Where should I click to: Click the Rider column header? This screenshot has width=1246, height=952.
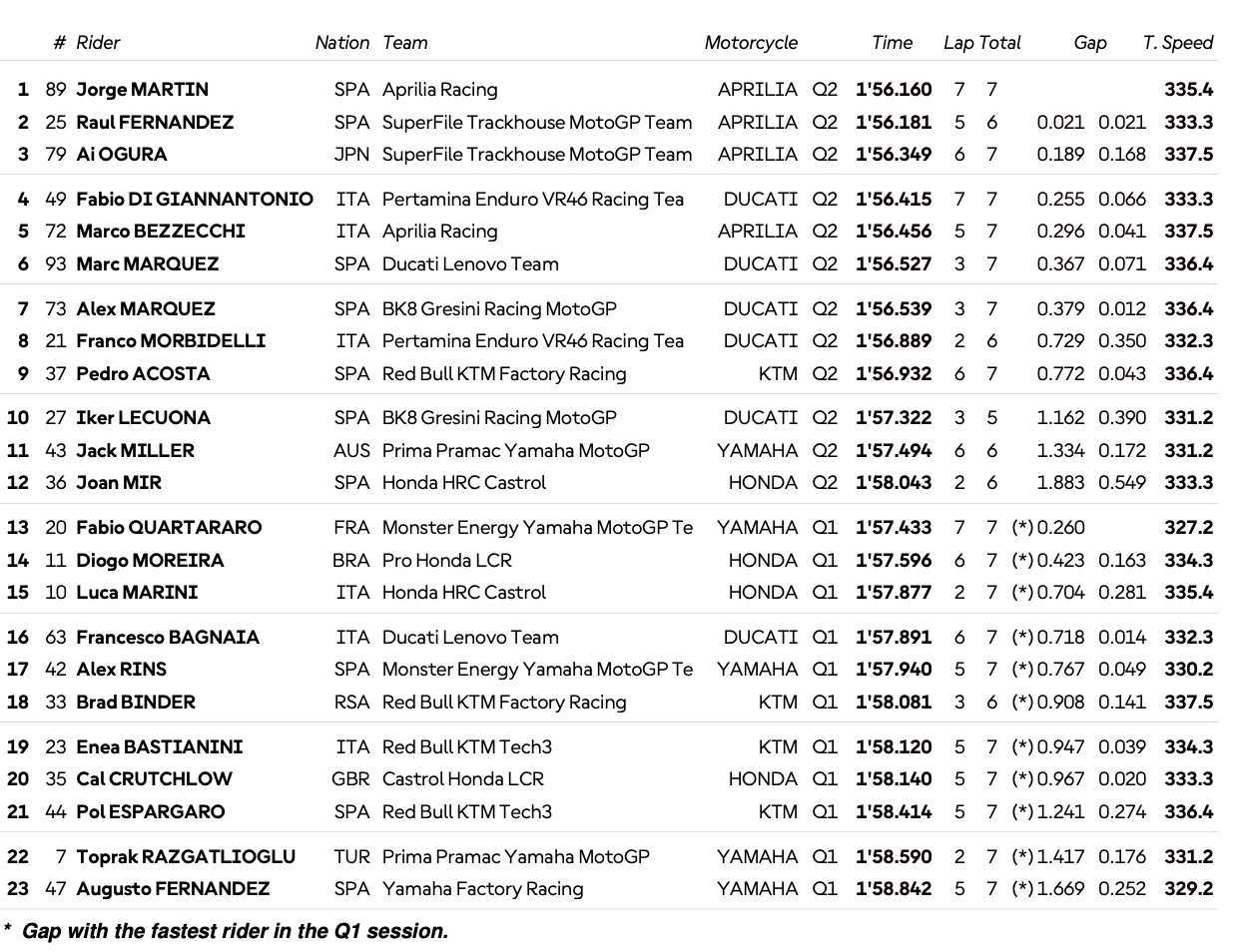(98, 43)
